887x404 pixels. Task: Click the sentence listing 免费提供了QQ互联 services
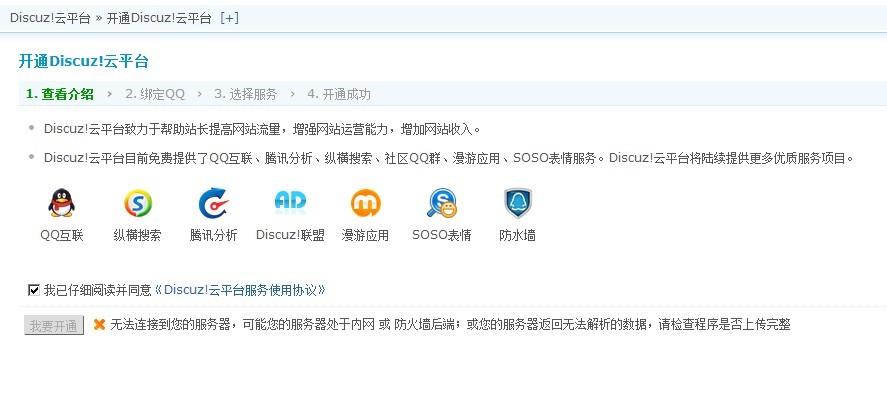448,158
